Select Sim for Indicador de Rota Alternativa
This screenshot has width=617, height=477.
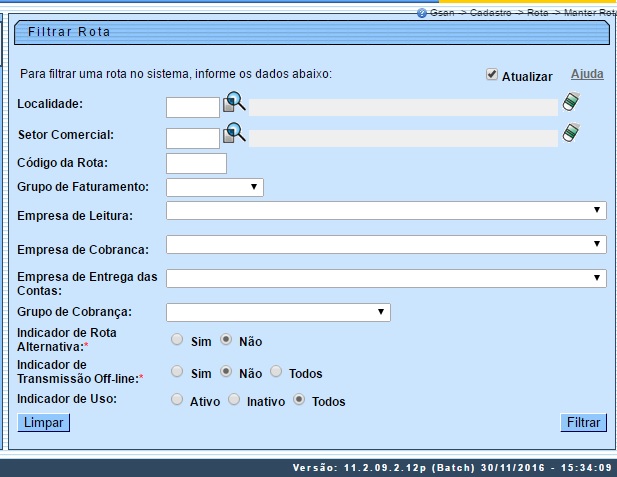click(177, 340)
